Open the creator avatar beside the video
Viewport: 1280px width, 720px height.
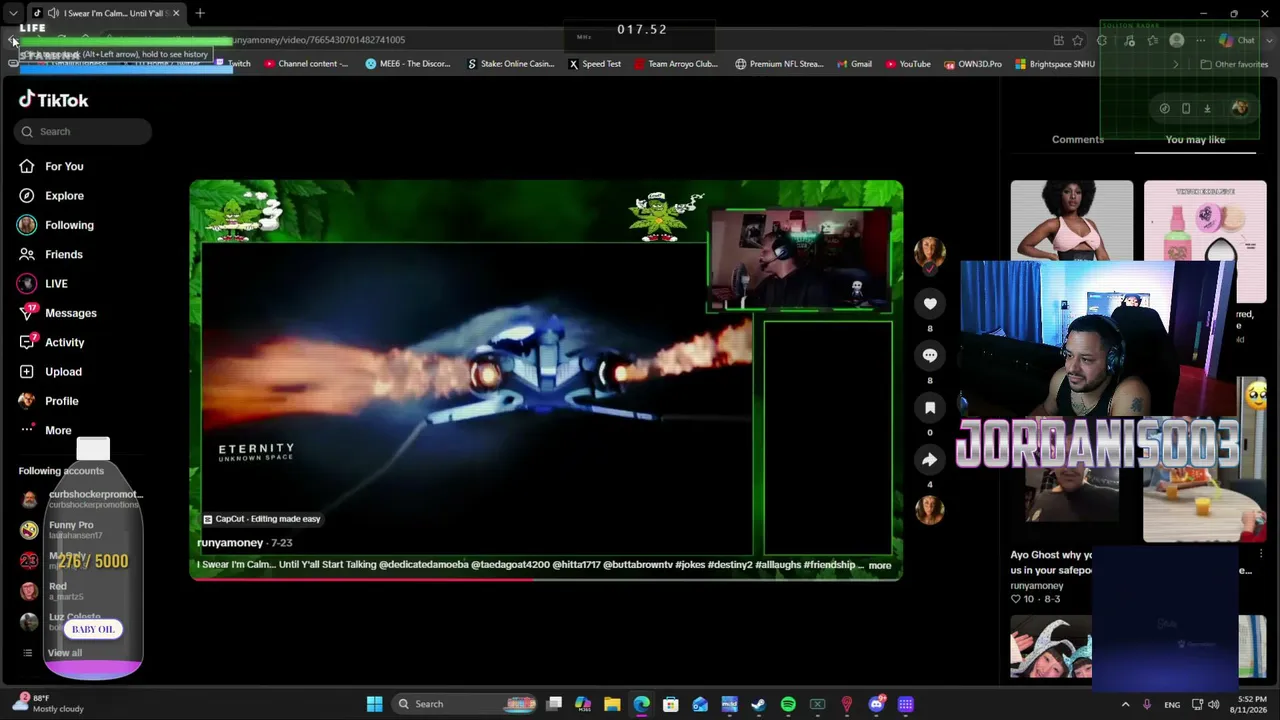(930, 253)
